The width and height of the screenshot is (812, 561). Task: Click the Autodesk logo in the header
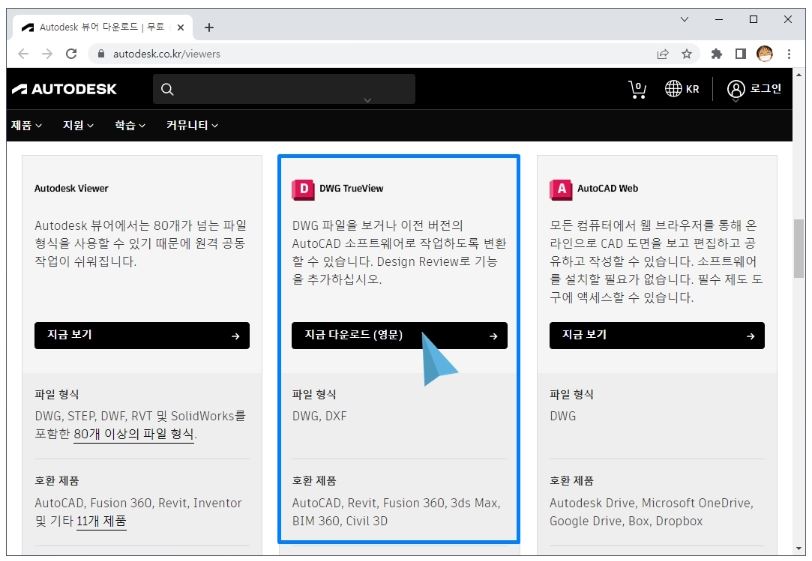(x=64, y=89)
